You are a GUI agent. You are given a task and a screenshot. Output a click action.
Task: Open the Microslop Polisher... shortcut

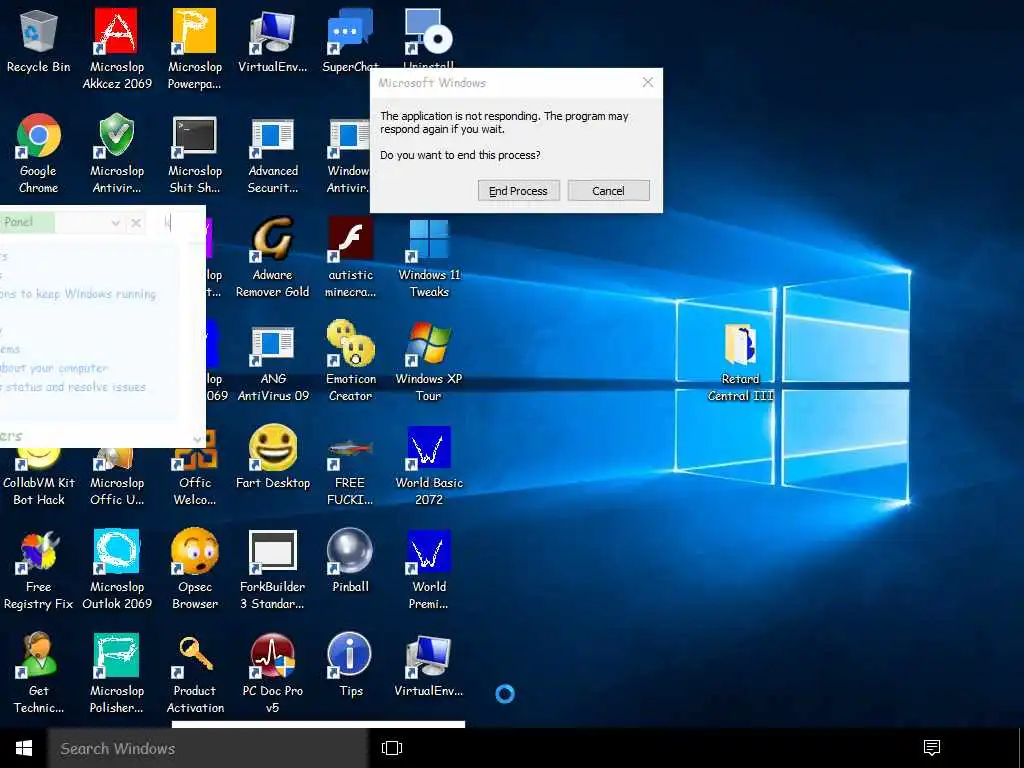(117, 673)
